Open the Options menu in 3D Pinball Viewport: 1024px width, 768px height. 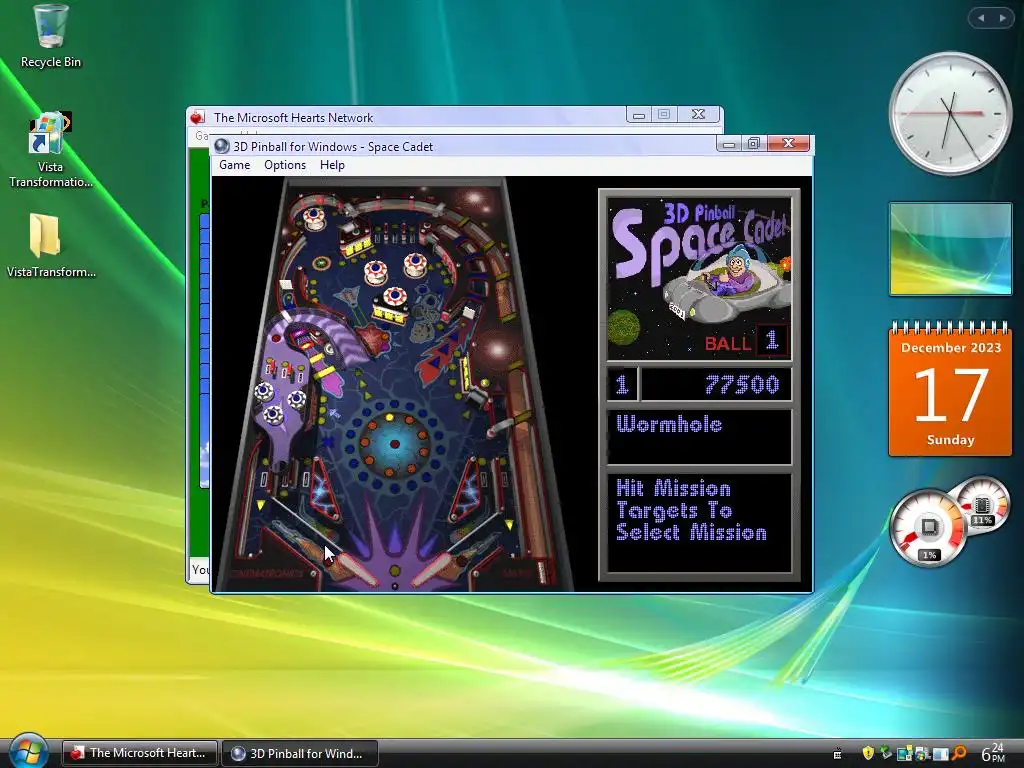285,165
